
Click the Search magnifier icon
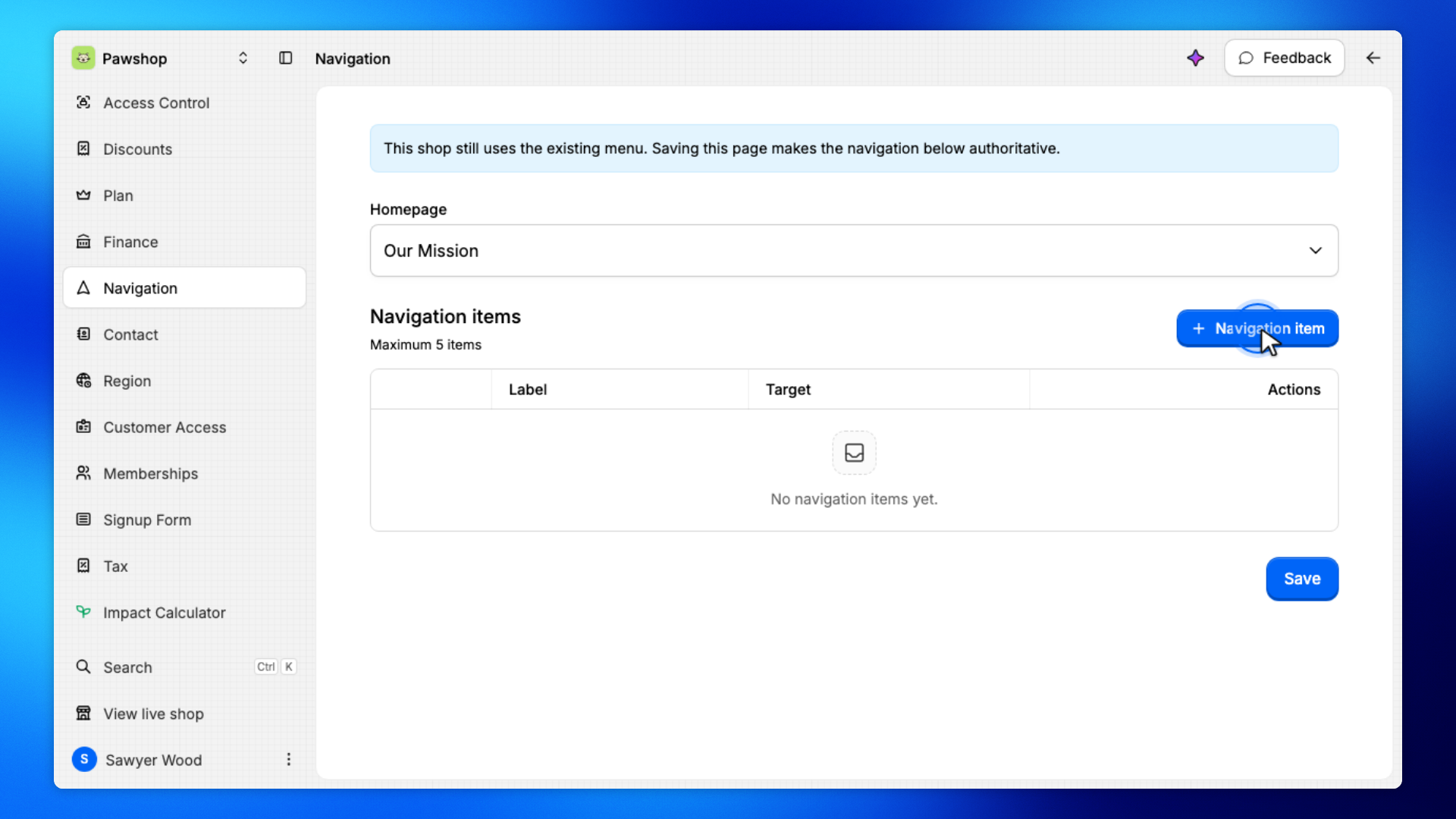(83, 667)
